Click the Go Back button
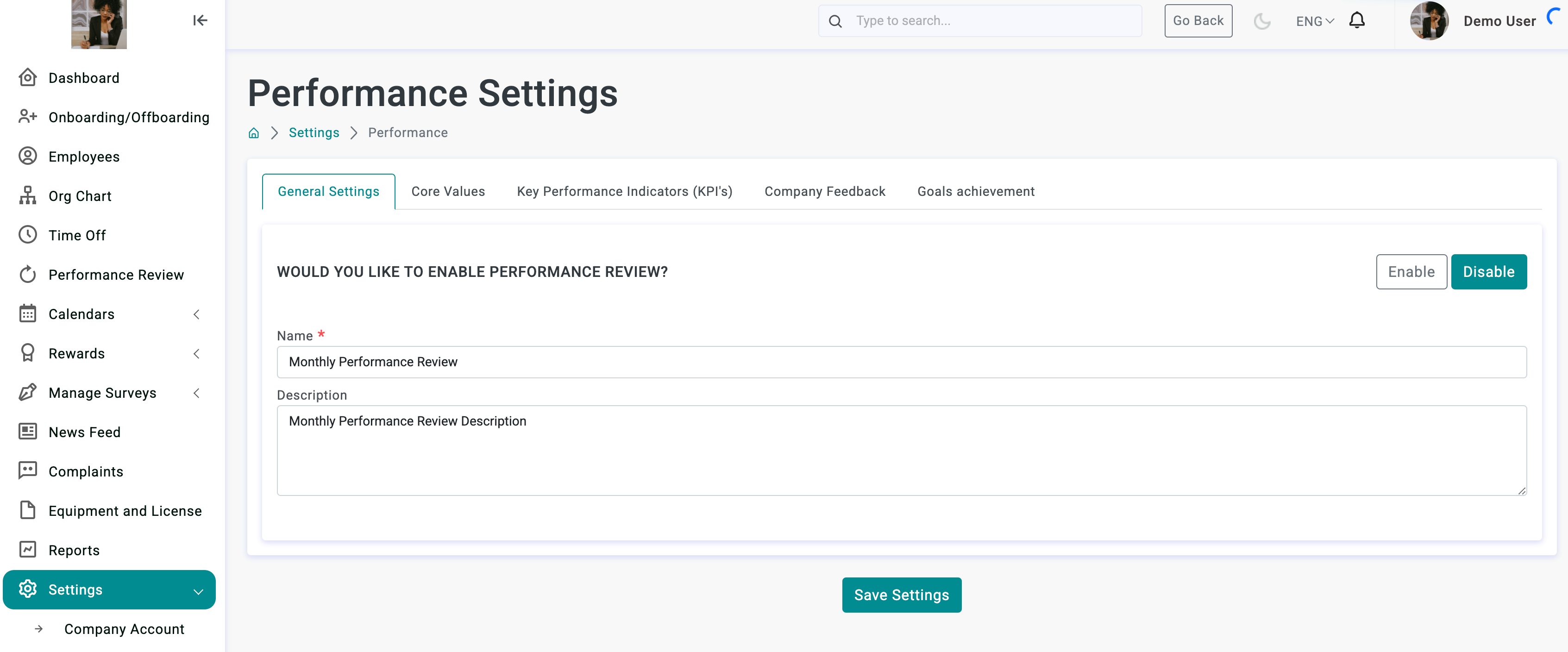Image resolution: width=1568 pixels, height=652 pixels. (x=1198, y=21)
